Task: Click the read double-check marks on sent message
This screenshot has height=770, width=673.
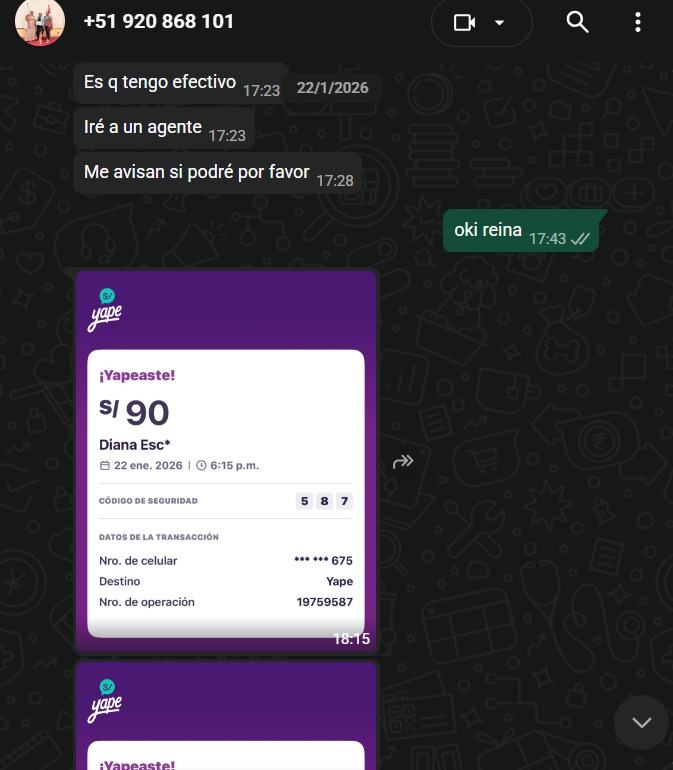Action: (x=581, y=239)
